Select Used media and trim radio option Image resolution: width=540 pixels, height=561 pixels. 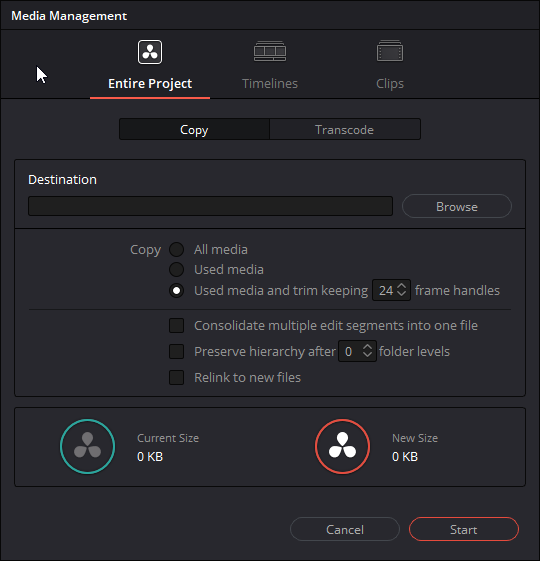click(x=176, y=291)
